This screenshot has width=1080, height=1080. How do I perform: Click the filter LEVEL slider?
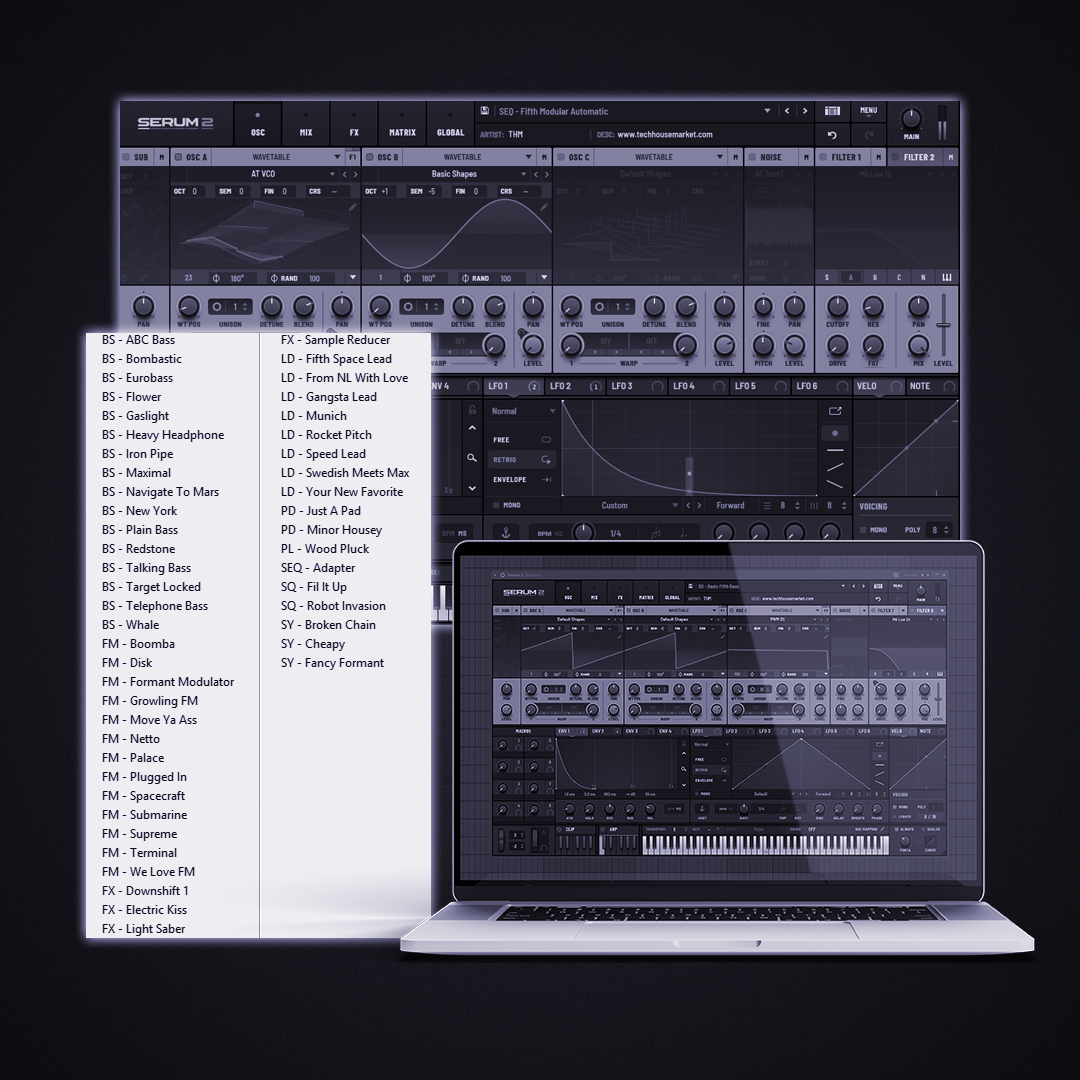[944, 324]
